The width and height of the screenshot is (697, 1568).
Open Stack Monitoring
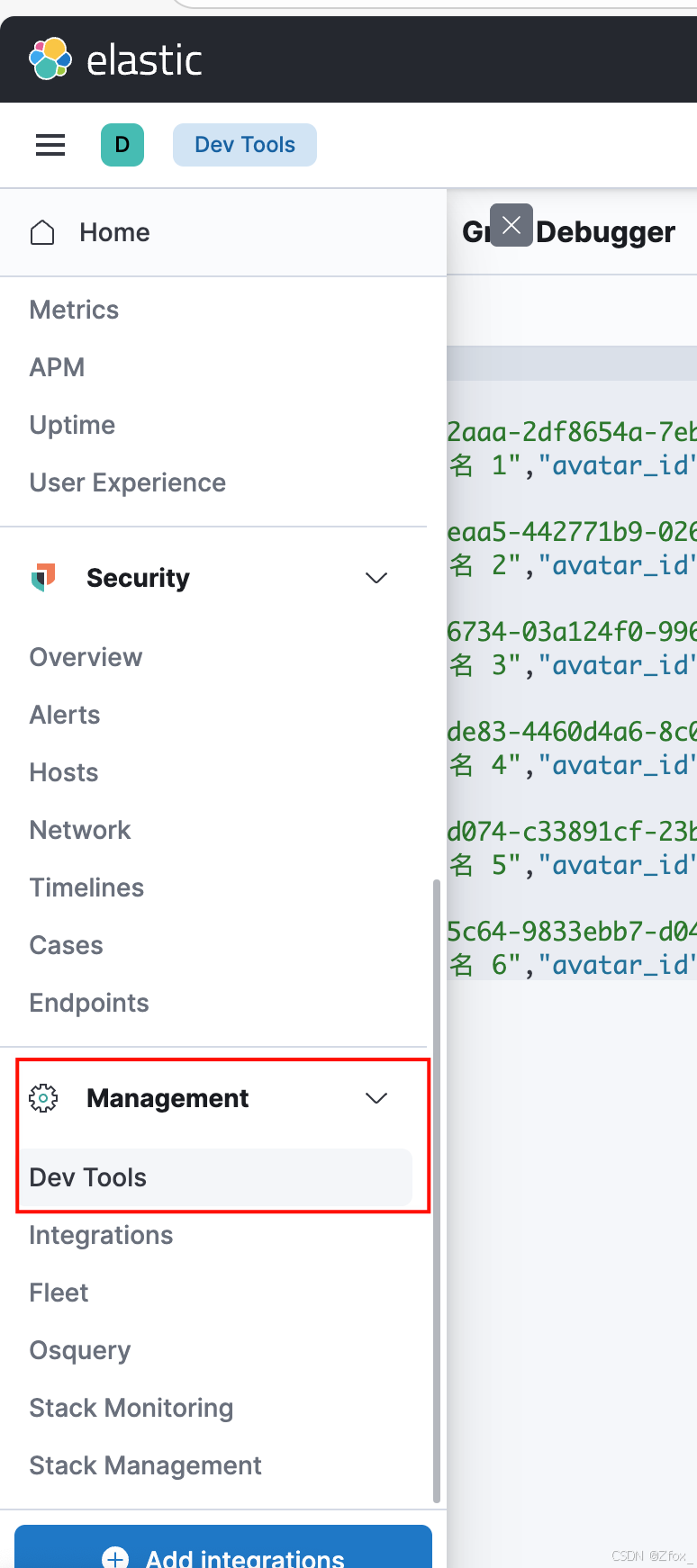point(131,1408)
